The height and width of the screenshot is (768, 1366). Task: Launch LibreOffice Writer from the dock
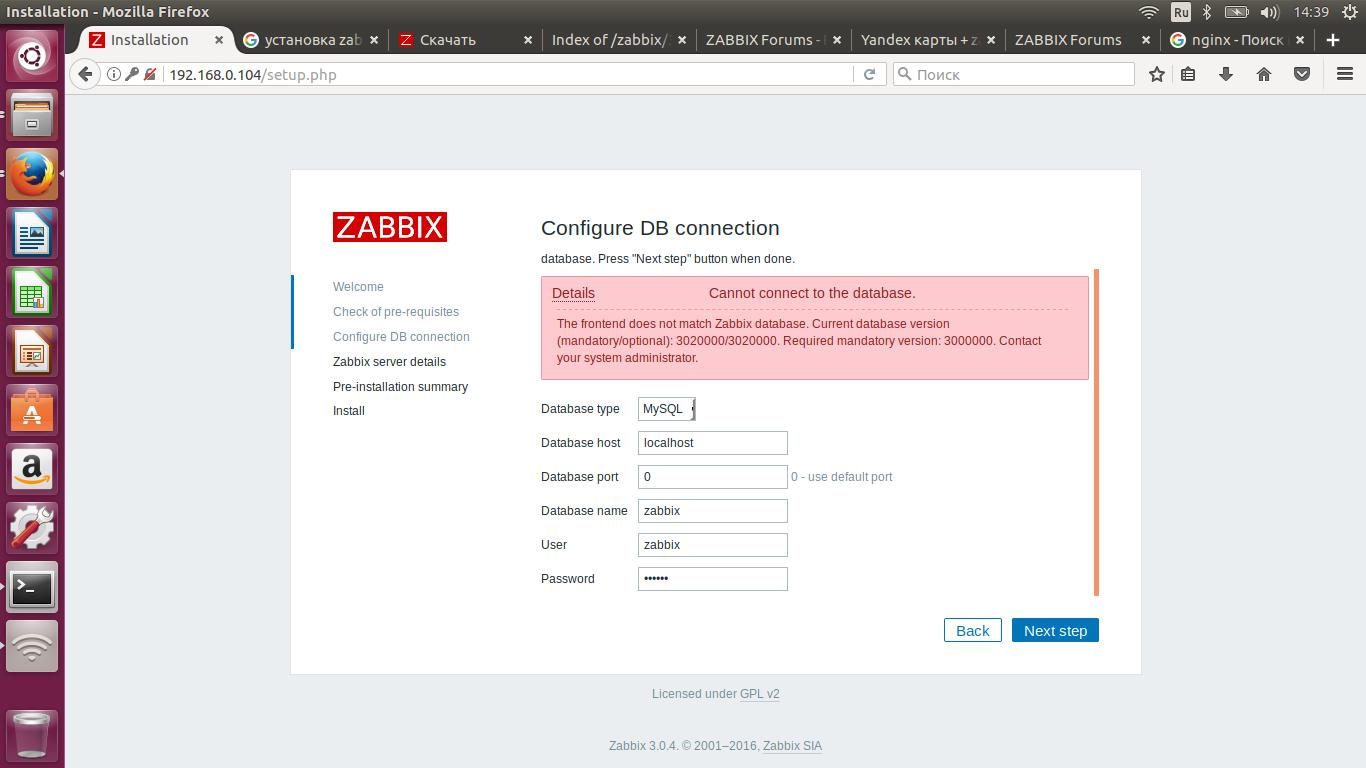tap(32, 234)
